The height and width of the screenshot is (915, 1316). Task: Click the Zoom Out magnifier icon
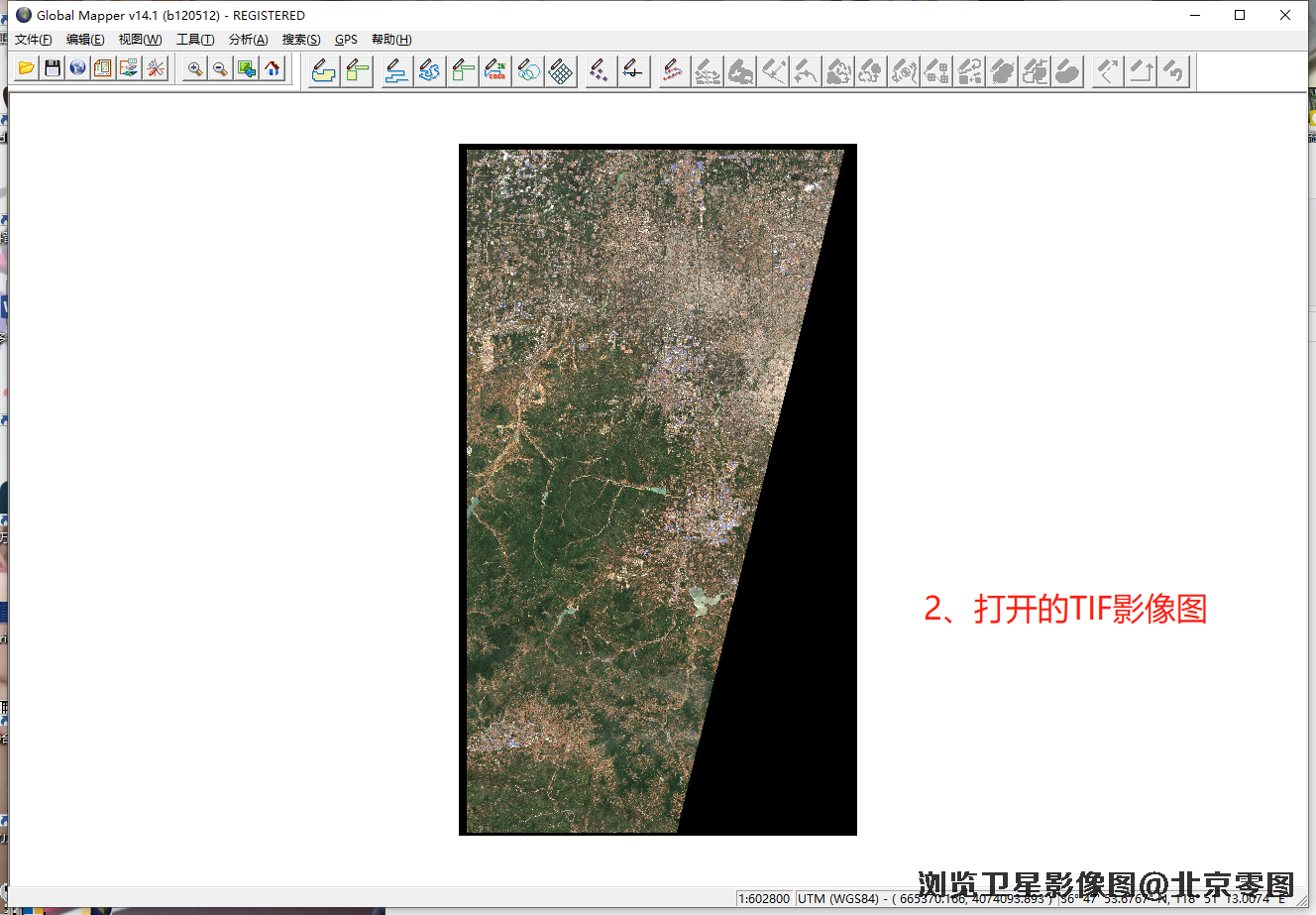[221, 68]
